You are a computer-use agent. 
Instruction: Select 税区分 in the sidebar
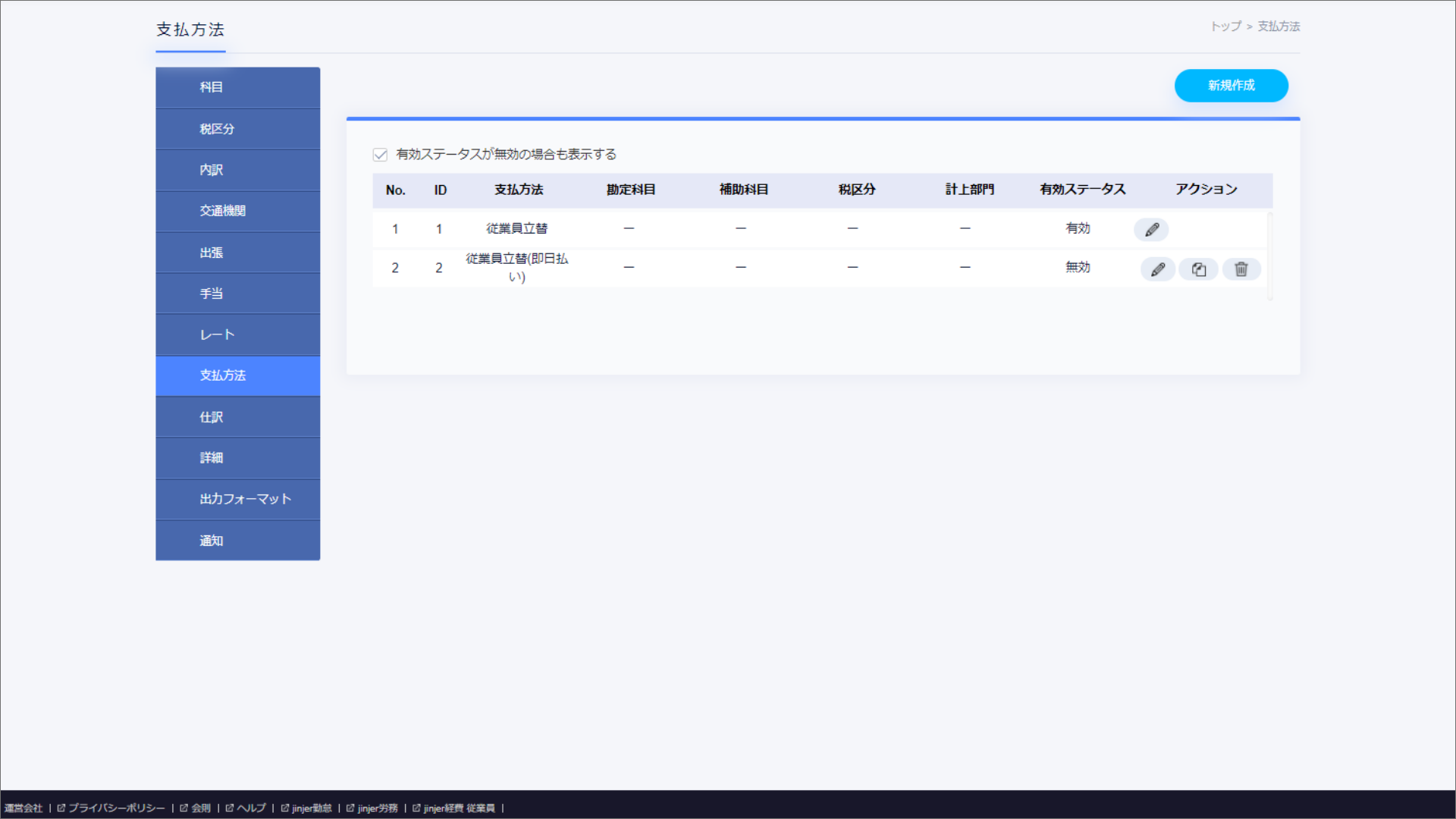[x=237, y=129]
